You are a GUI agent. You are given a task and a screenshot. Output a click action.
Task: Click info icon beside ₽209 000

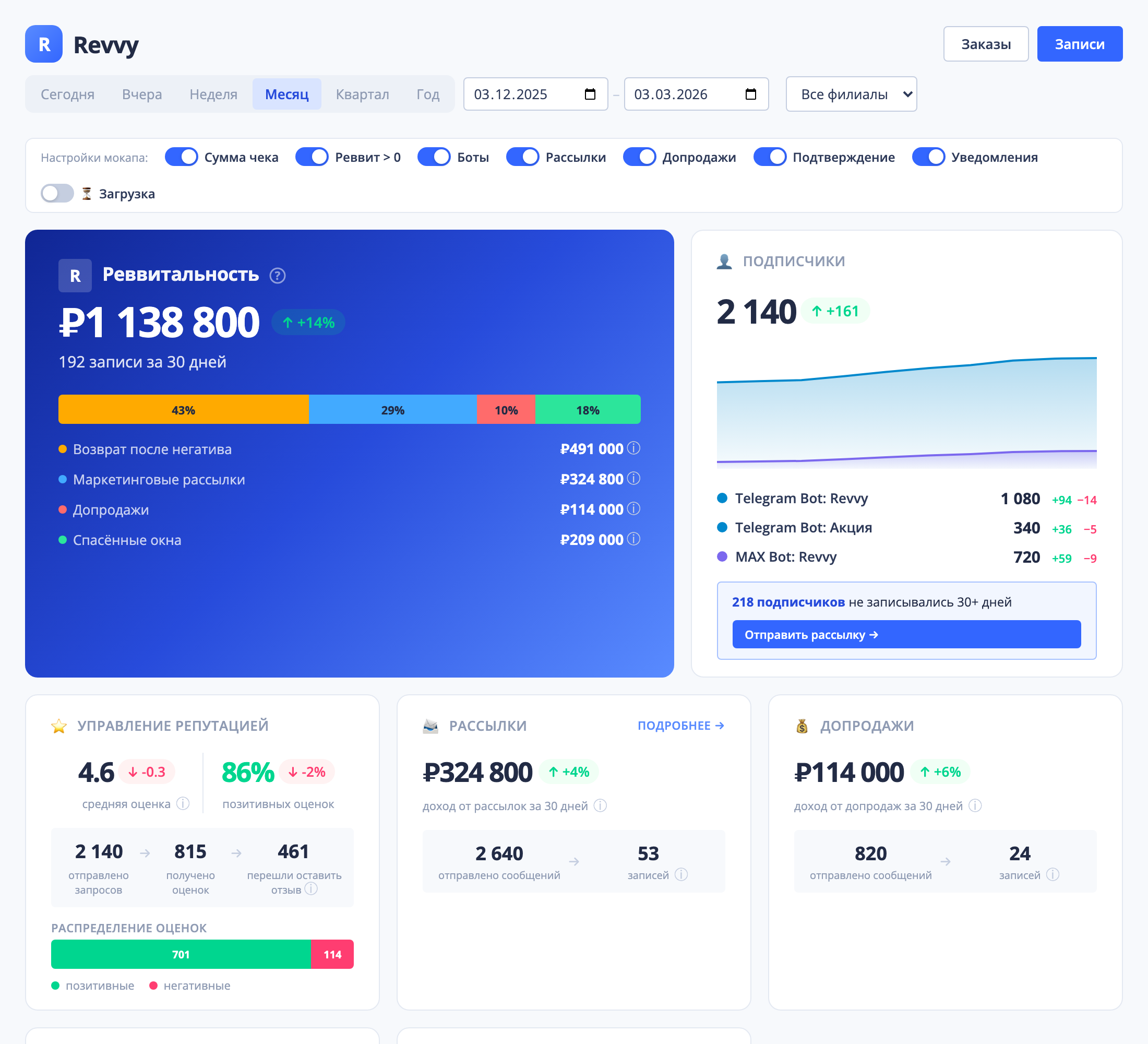pyautogui.click(x=634, y=539)
